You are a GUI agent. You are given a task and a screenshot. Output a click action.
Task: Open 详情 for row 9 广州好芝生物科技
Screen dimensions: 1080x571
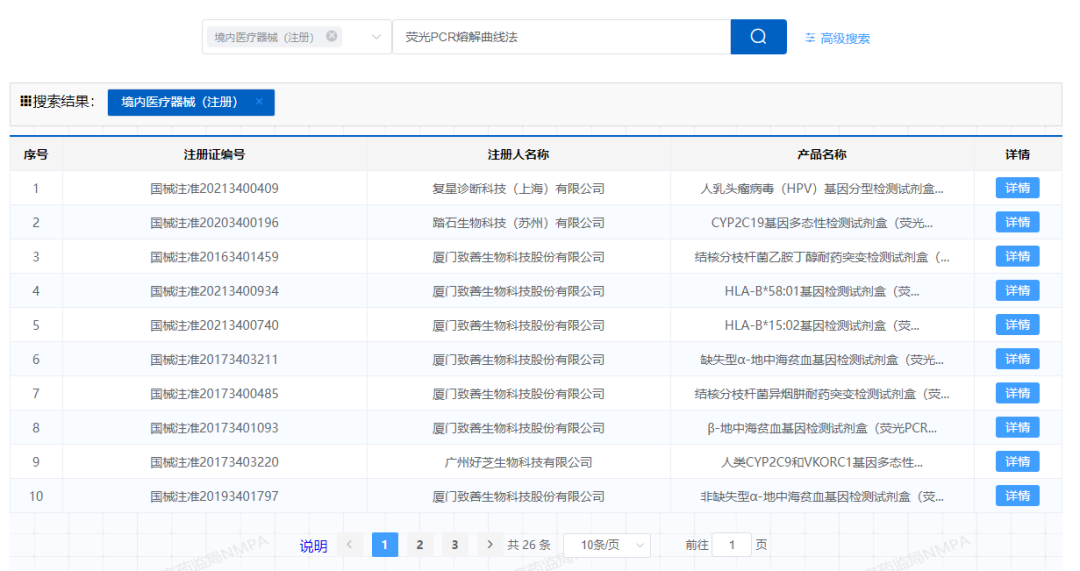1017,462
